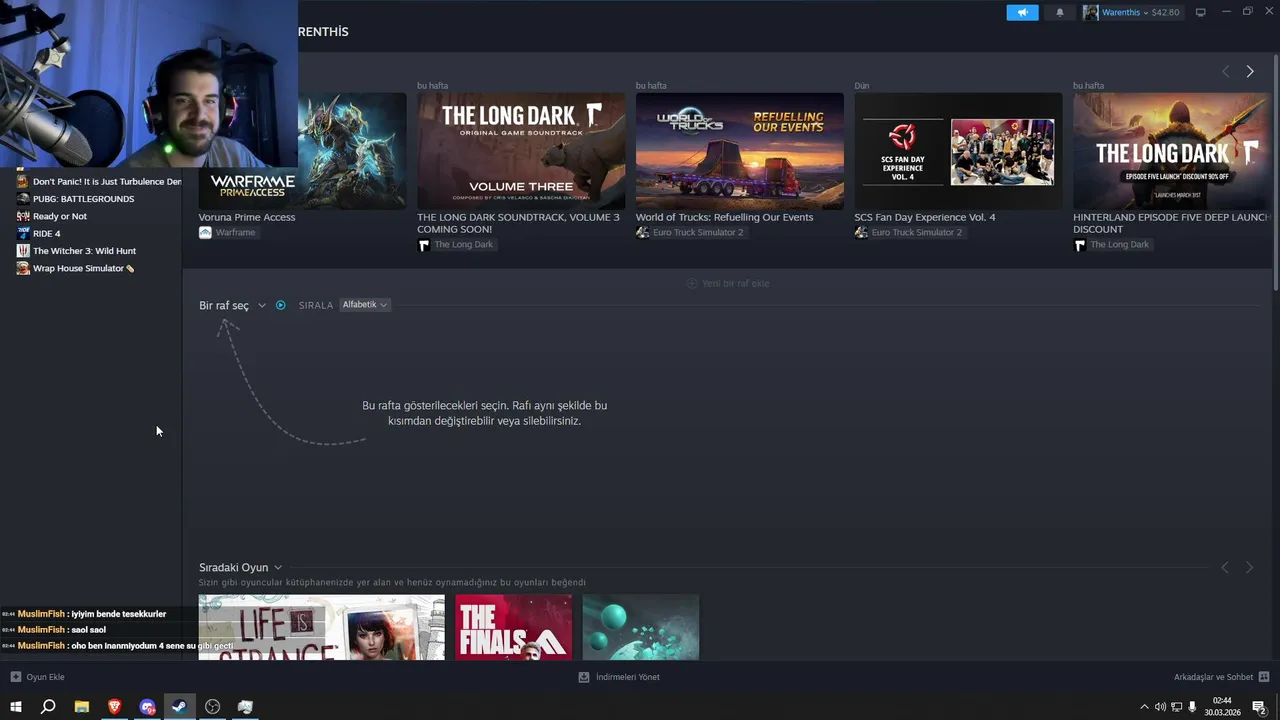Click Euro Truck Simulator 2 icon under SCS Fan Day
Screen dimensions: 1280x720
tap(861, 232)
